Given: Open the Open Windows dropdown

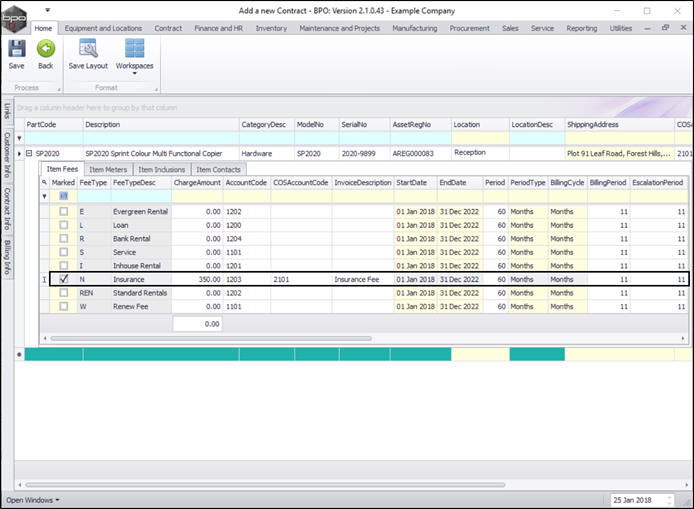Looking at the screenshot, I should tap(33, 499).
